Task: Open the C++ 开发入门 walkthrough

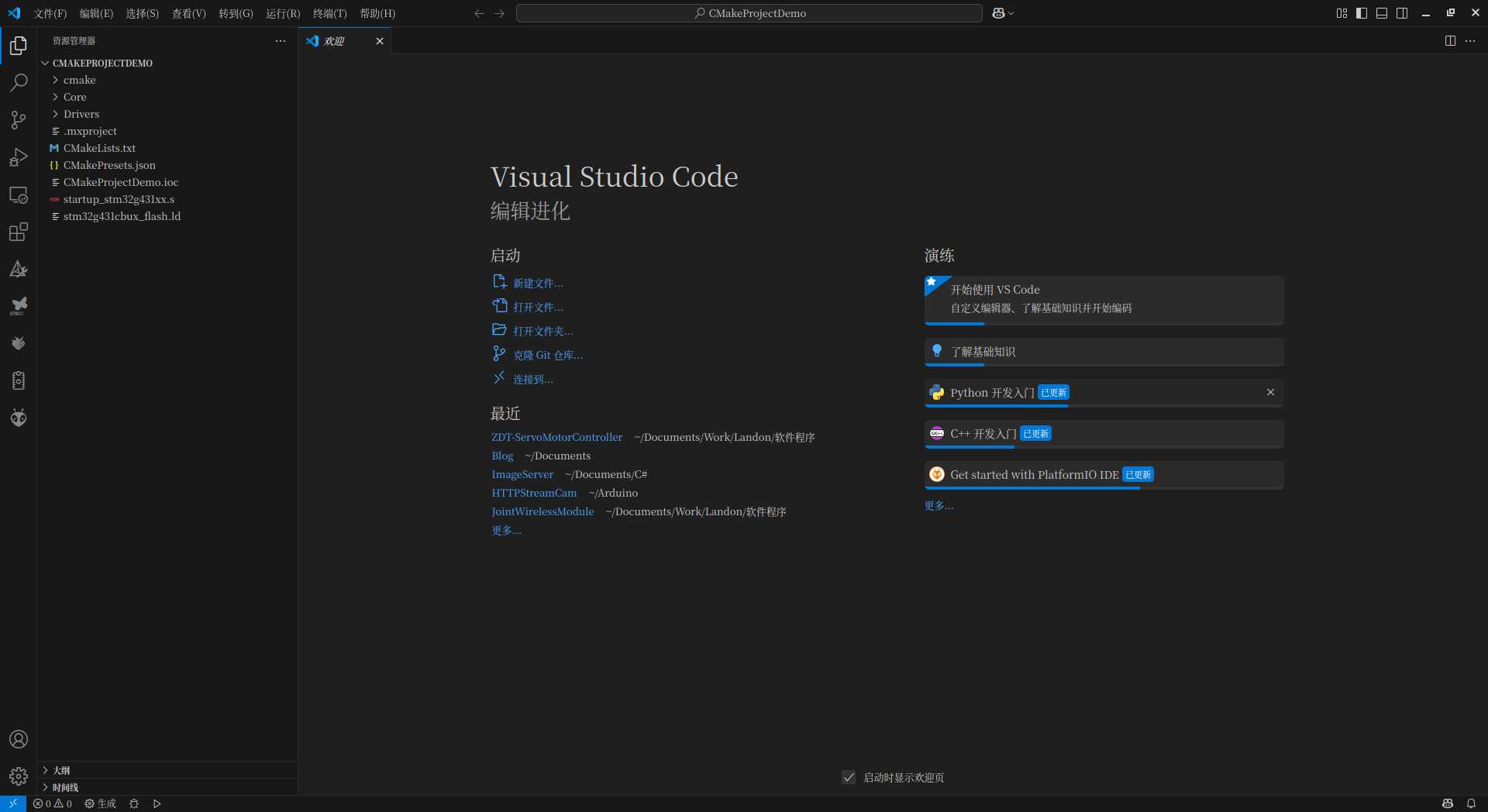Action: tap(1104, 434)
